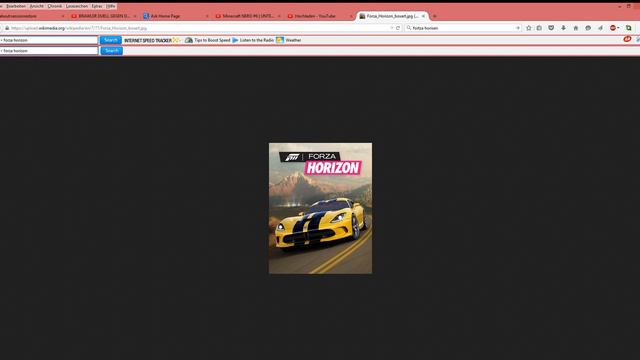Show bookmarks list icon
Viewport: 640px width, 360px height.
click(539, 28)
